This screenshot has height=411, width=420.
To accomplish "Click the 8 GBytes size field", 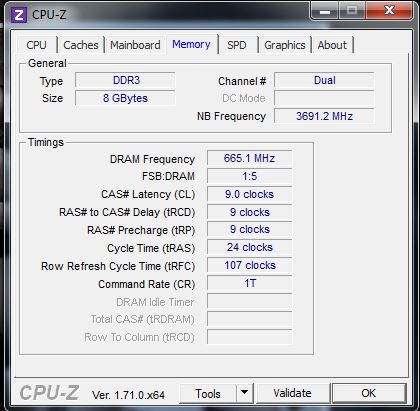I will point(125,98).
